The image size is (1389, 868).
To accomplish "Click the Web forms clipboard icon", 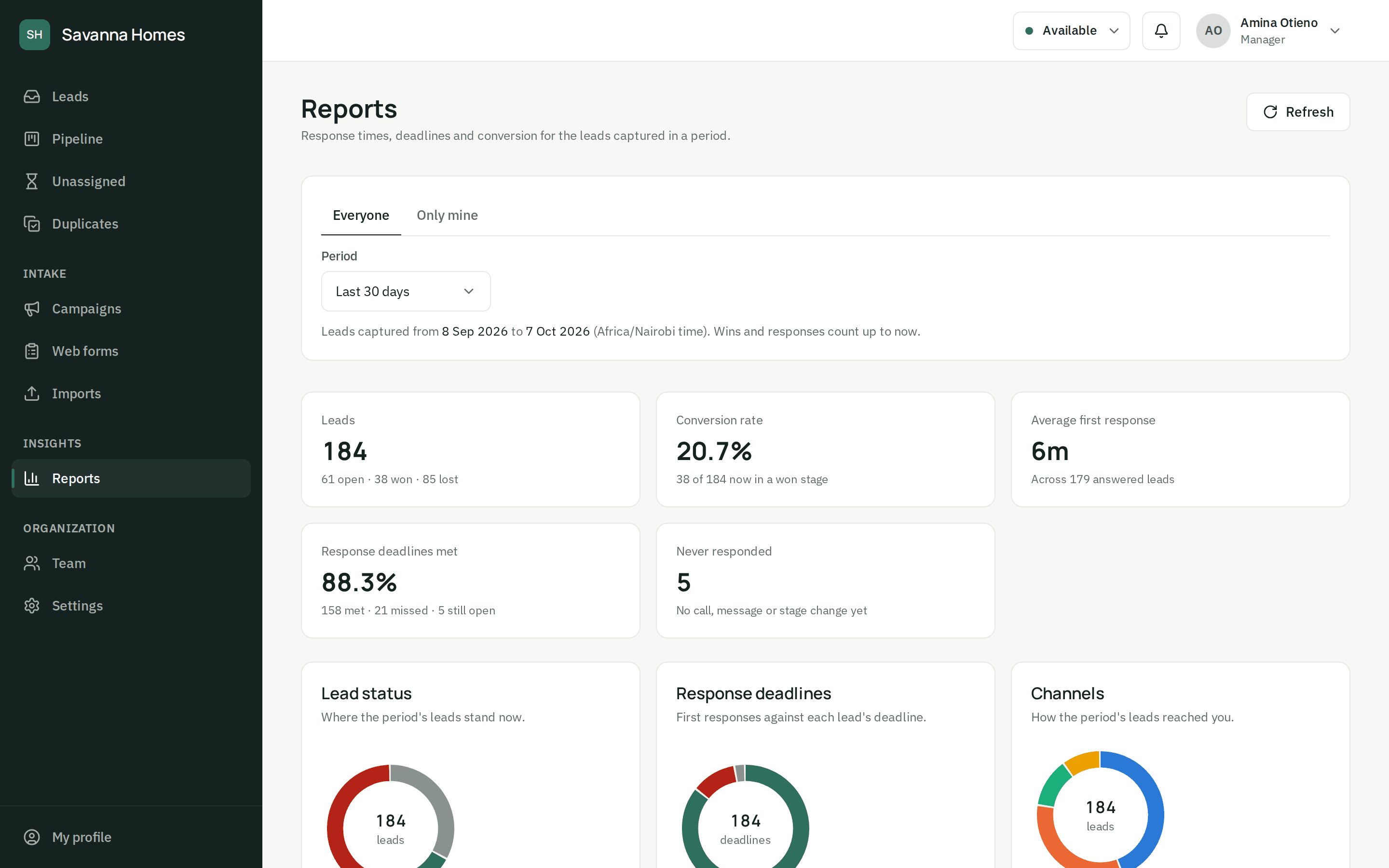I will click(x=31, y=352).
